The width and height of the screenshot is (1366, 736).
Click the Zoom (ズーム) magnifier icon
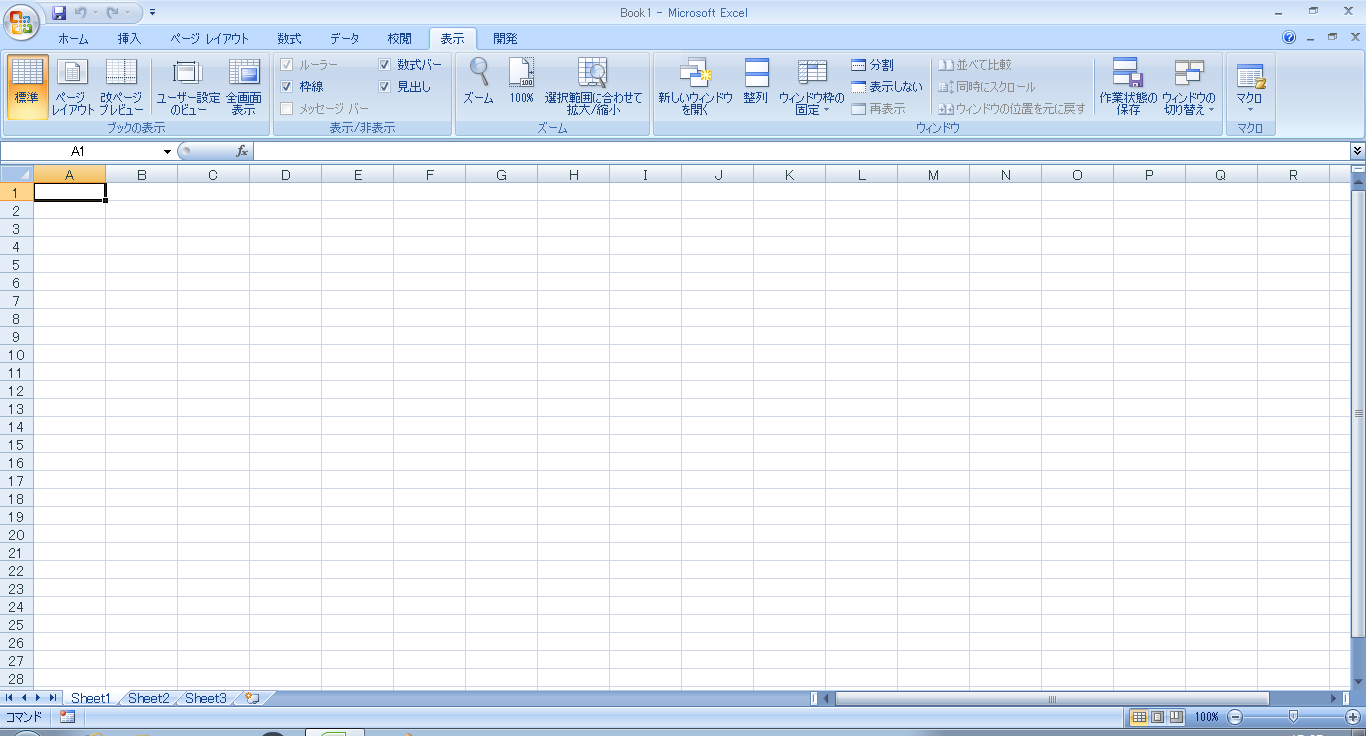[x=478, y=73]
